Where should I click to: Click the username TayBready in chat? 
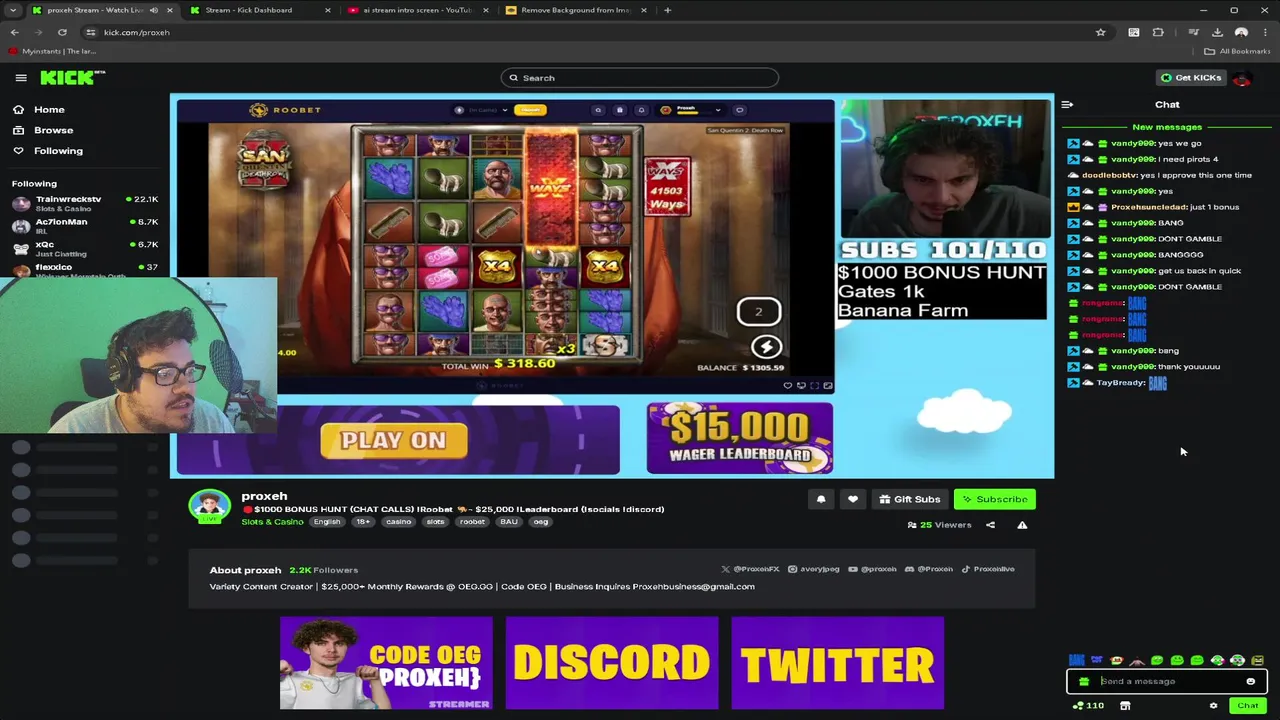click(x=1119, y=383)
